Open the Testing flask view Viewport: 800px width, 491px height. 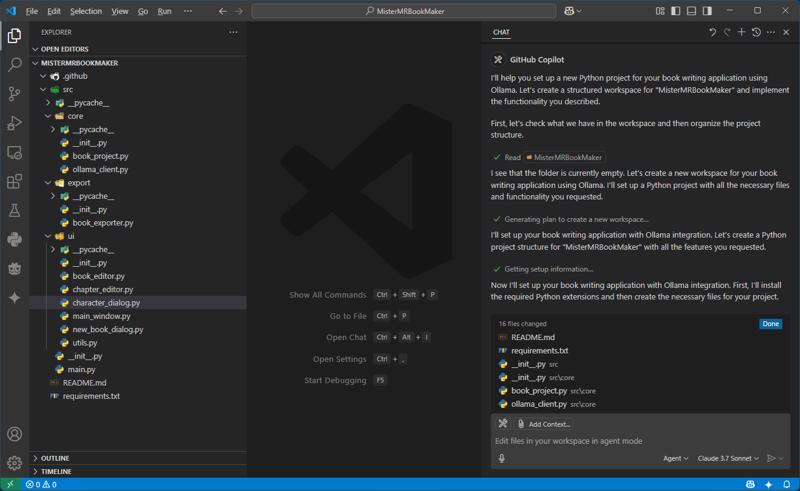click(14, 210)
